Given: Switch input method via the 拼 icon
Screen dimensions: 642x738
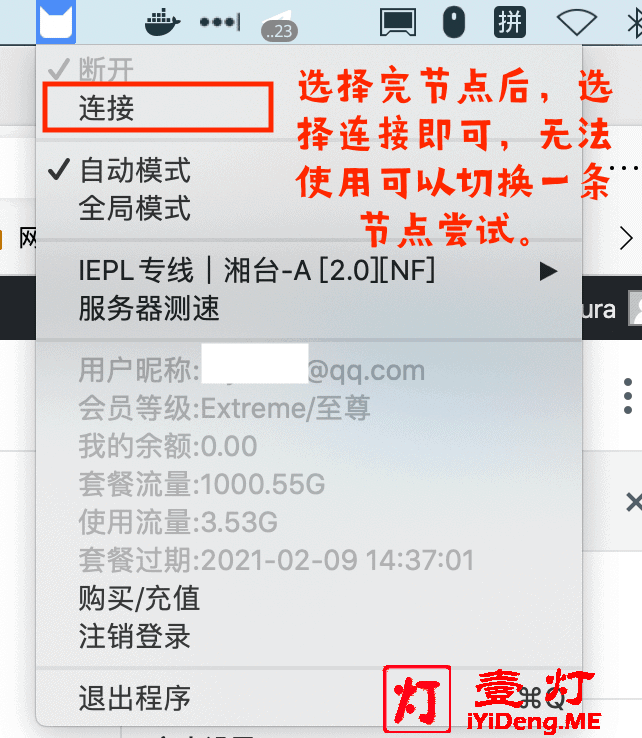Looking at the screenshot, I should point(510,22).
